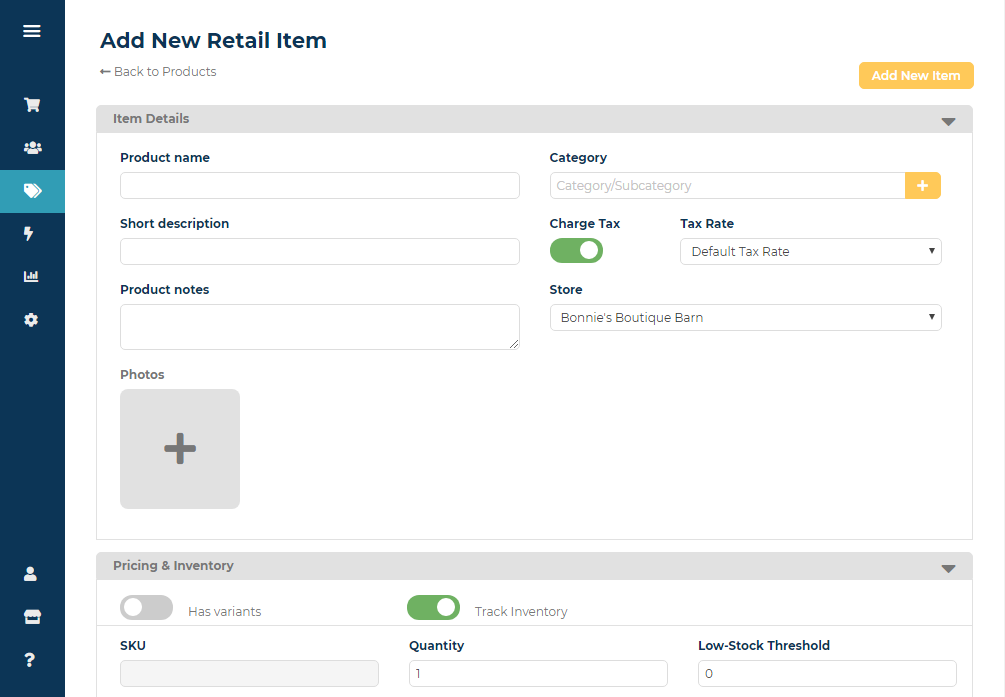
Task: Disable the Charge Tax toggle
Action: 576,251
